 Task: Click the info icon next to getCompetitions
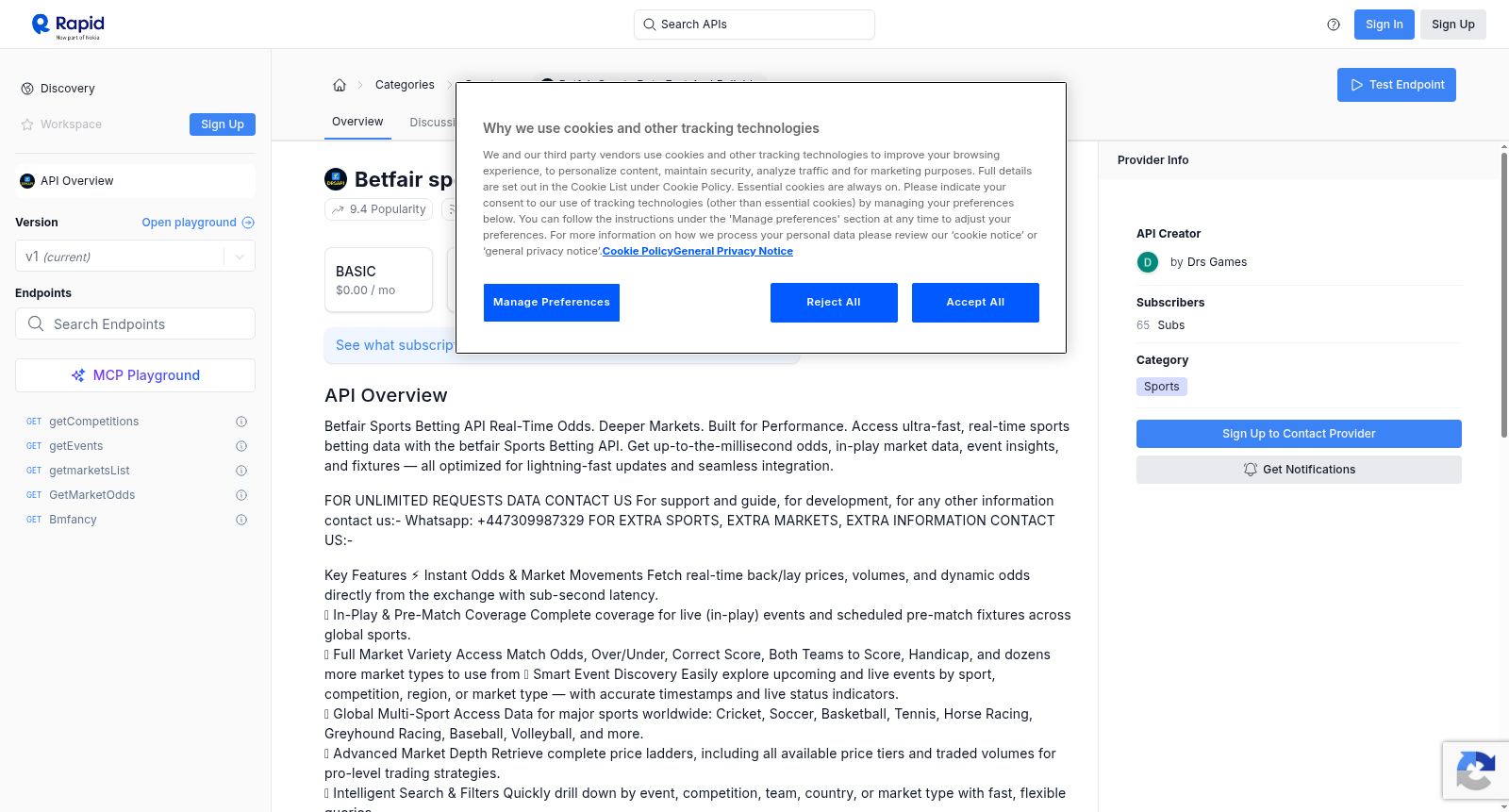(241, 422)
